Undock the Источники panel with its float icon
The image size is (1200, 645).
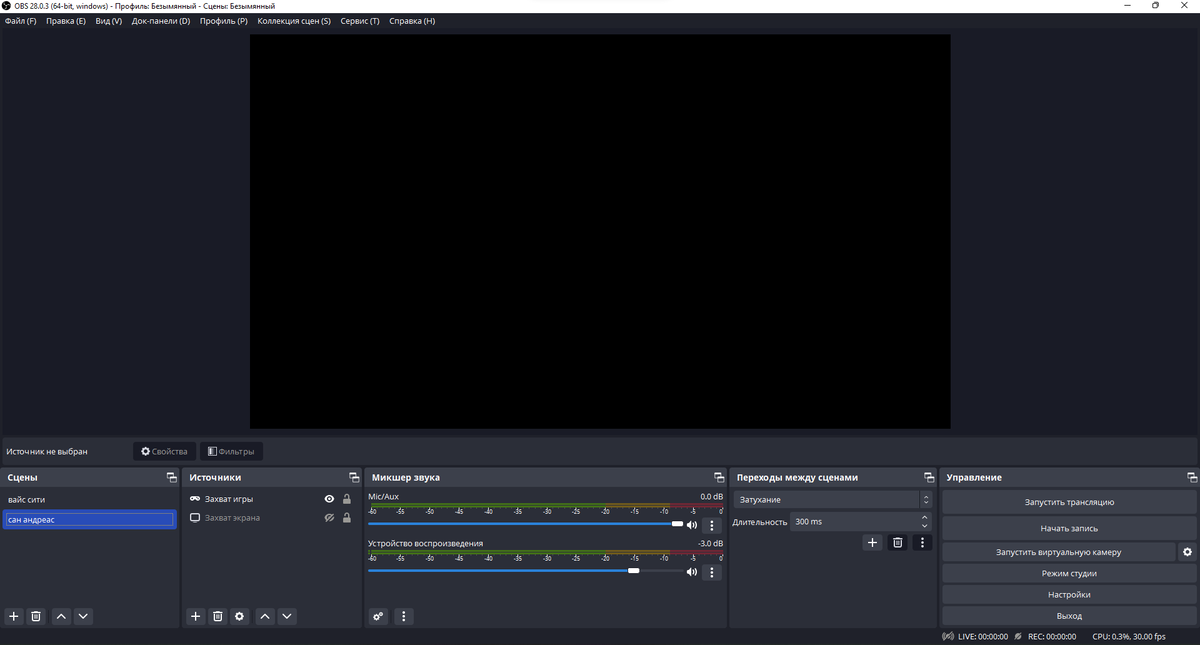tap(354, 478)
